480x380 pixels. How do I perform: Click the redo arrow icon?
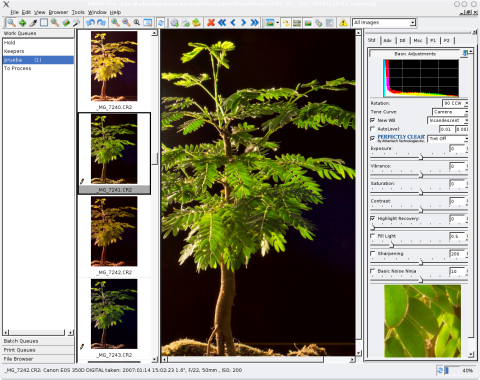[101, 23]
